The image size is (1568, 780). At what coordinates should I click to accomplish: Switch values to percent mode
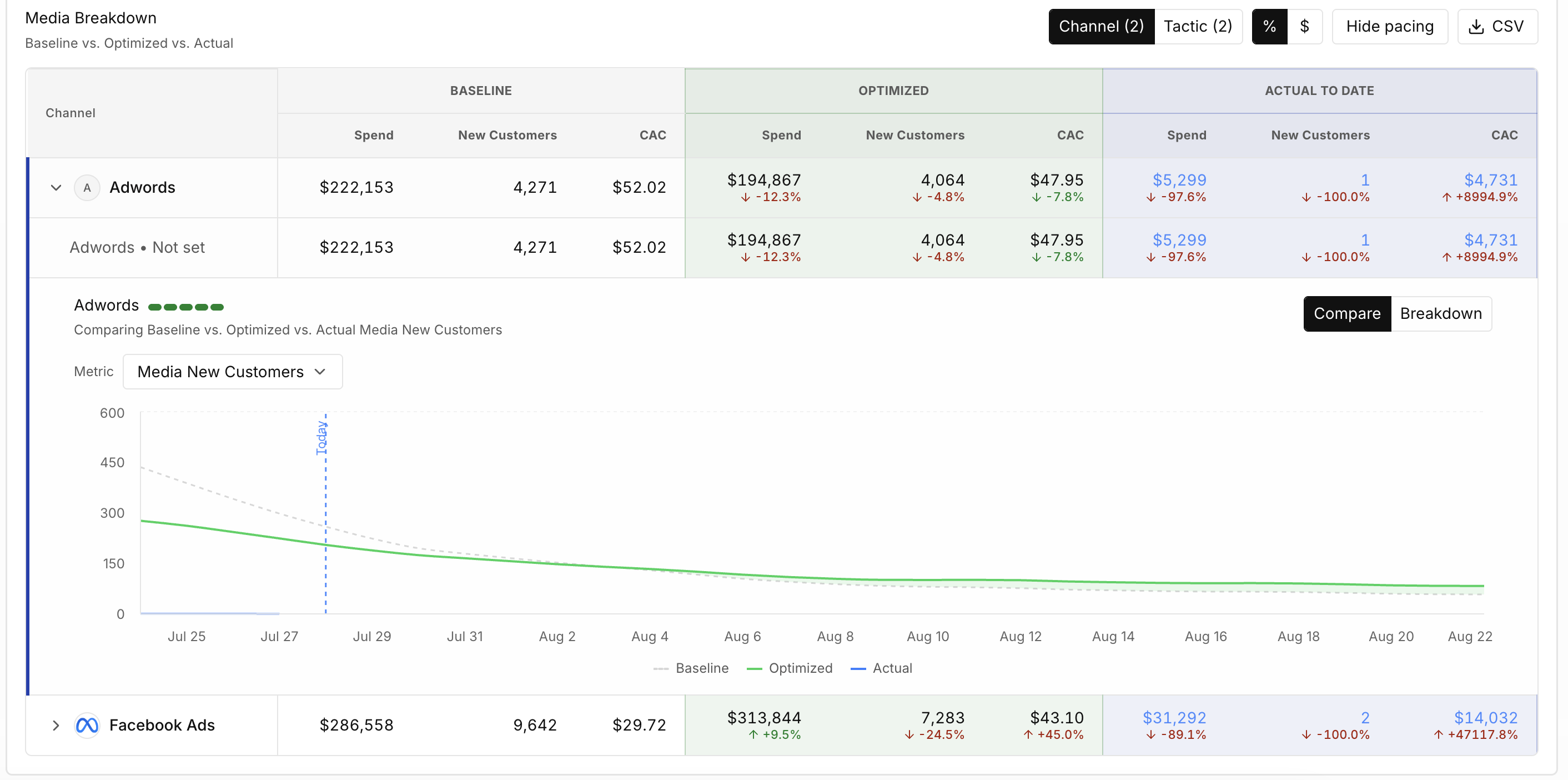coord(1269,27)
